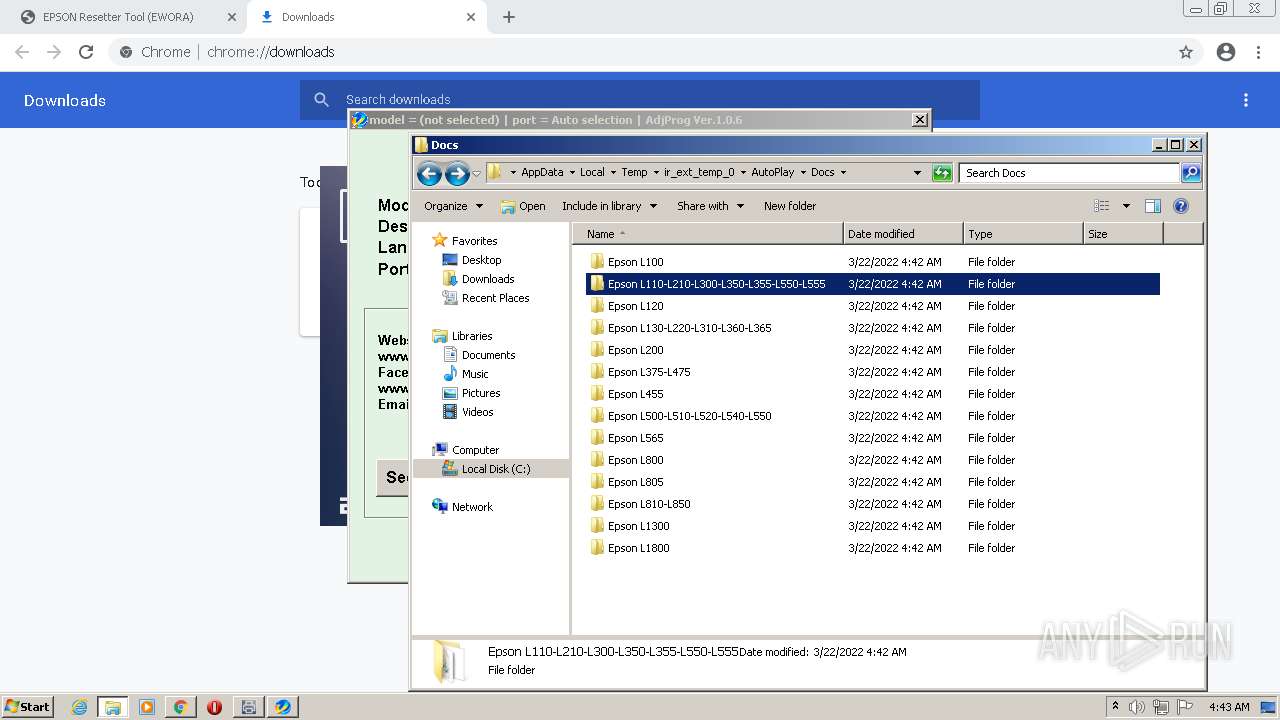
Task: Open Internet Explorer from taskbar
Action: click(x=79, y=707)
